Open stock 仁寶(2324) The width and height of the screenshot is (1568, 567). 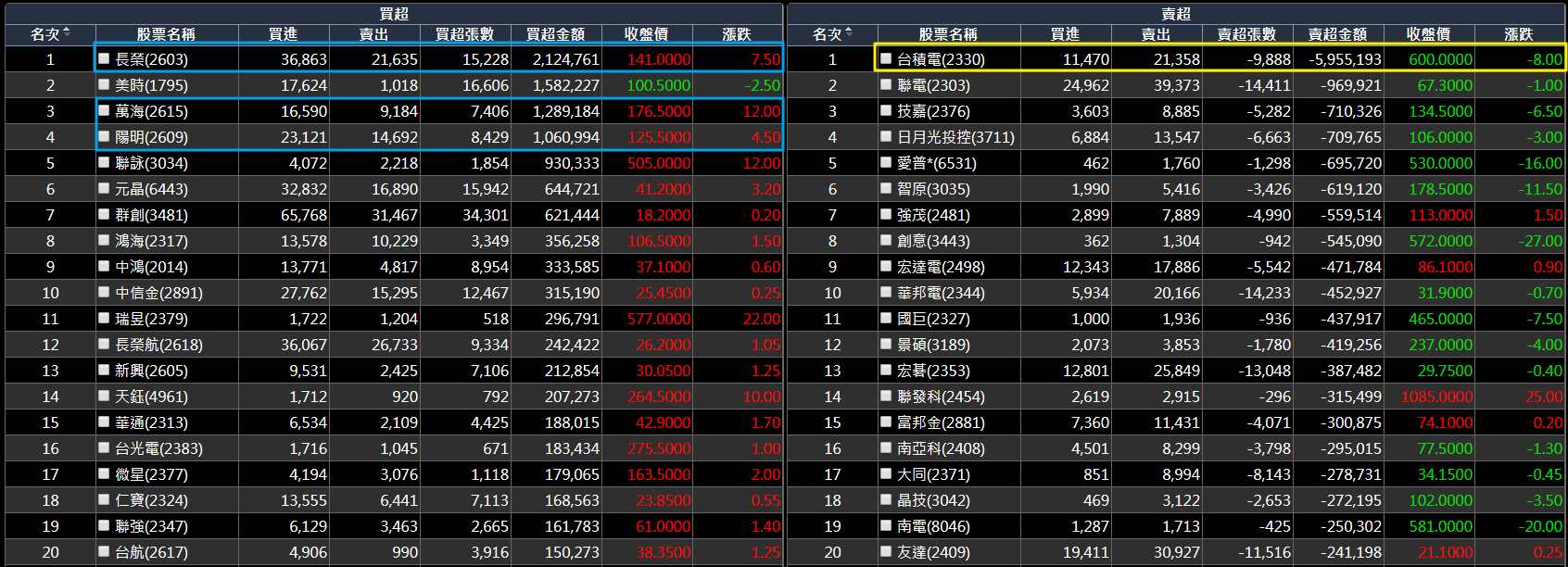coord(151,500)
